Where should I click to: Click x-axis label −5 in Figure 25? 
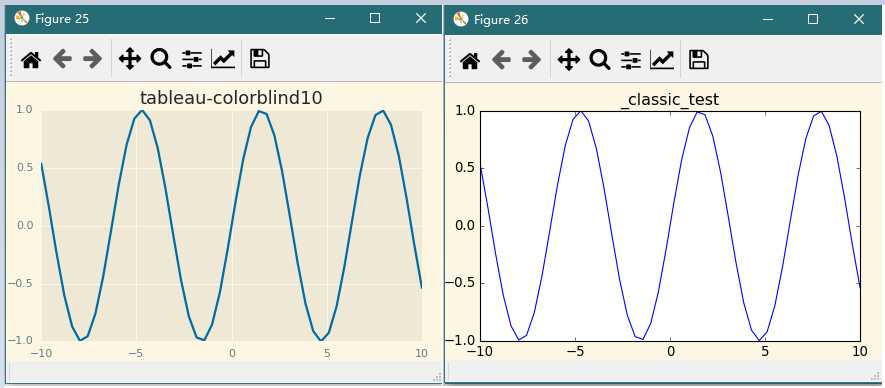coord(135,354)
